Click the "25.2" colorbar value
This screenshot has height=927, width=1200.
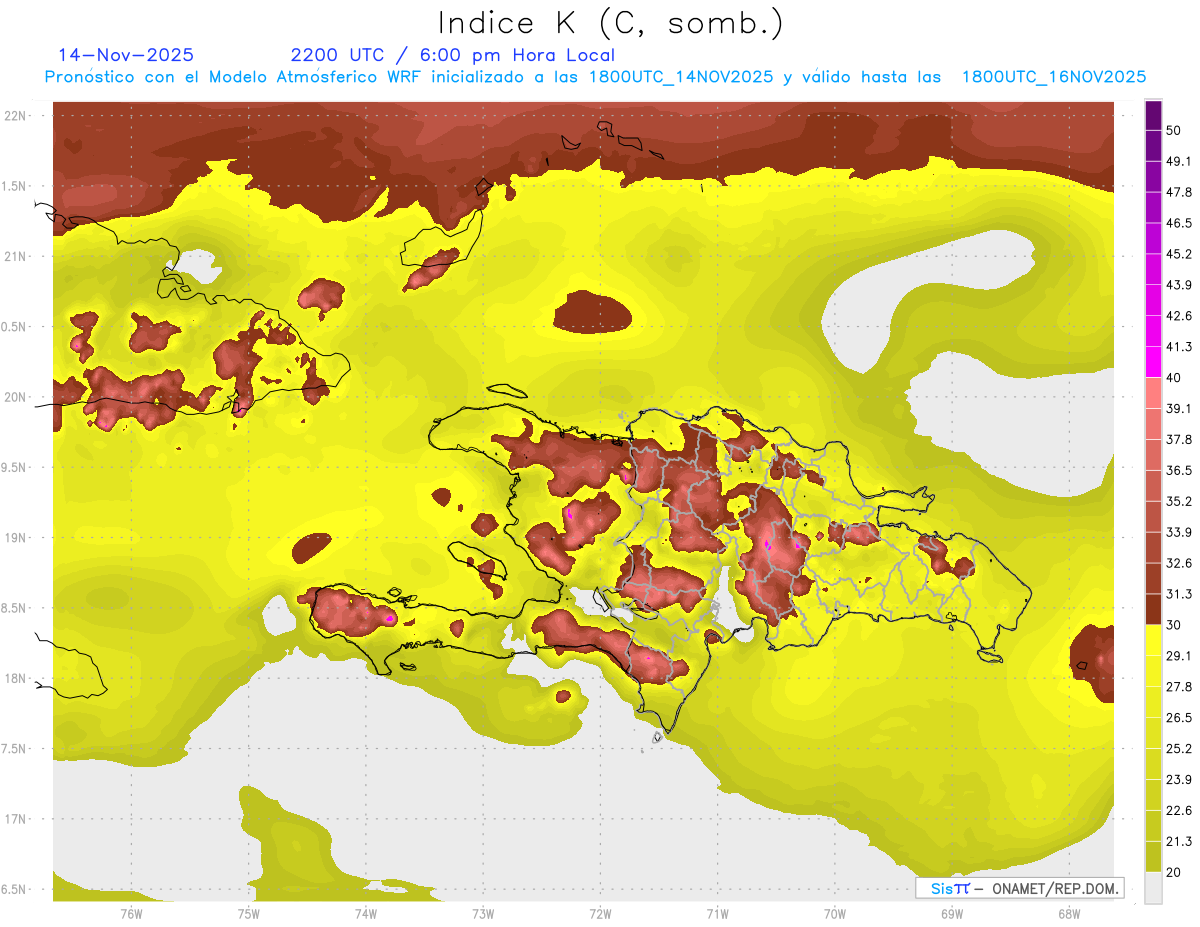[x=1179, y=748]
